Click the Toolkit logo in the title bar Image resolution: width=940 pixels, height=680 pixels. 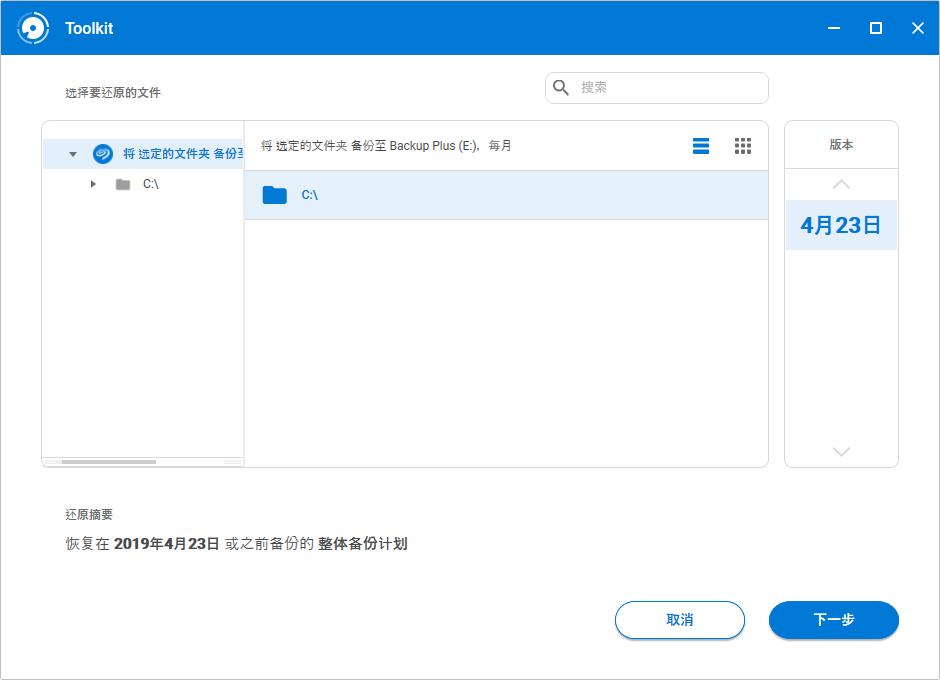(x=32, y=27)
